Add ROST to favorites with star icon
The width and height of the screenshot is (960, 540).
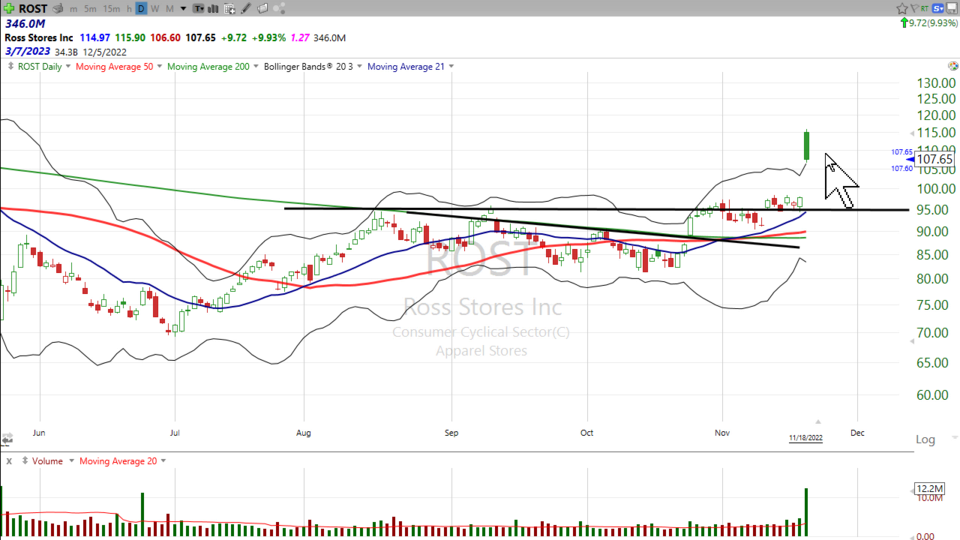[x=902, y=9]
